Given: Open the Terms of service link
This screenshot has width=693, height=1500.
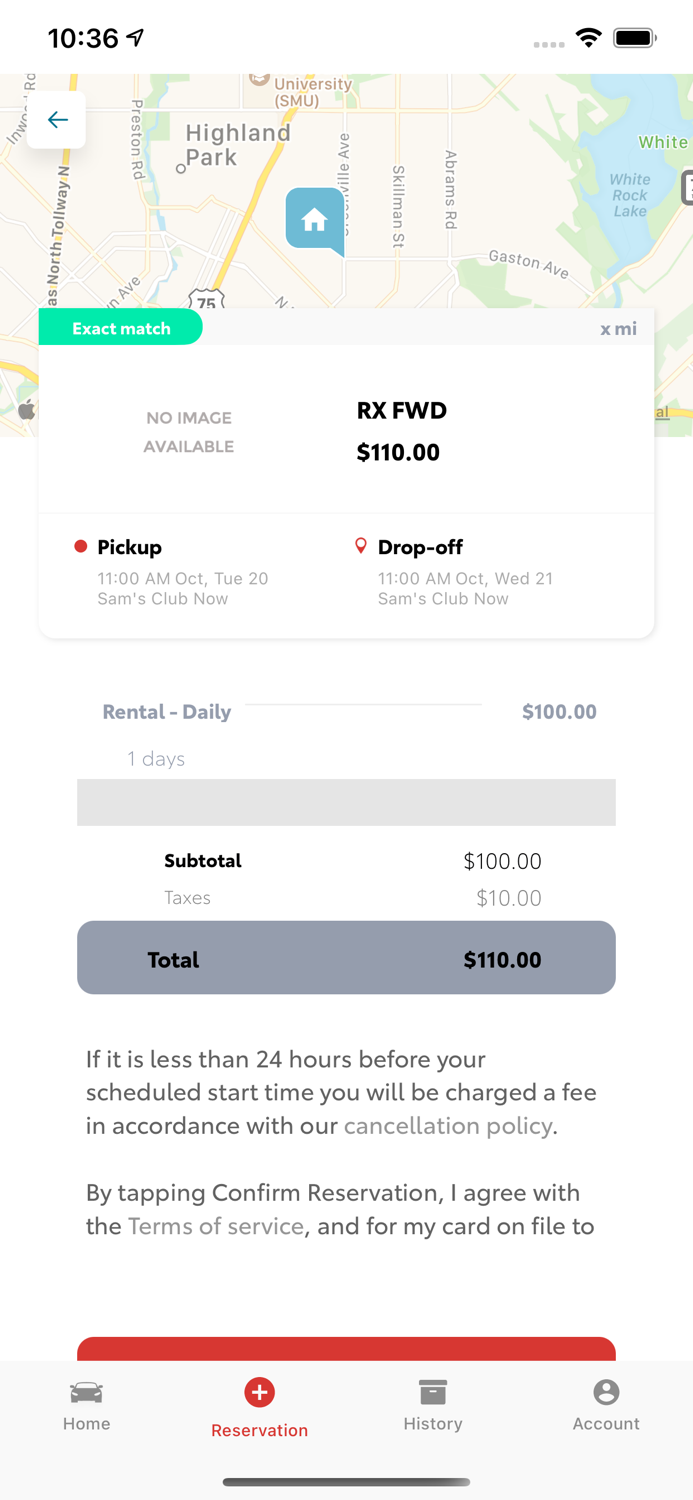Looking at the screenshot, I should (215, 1226).
